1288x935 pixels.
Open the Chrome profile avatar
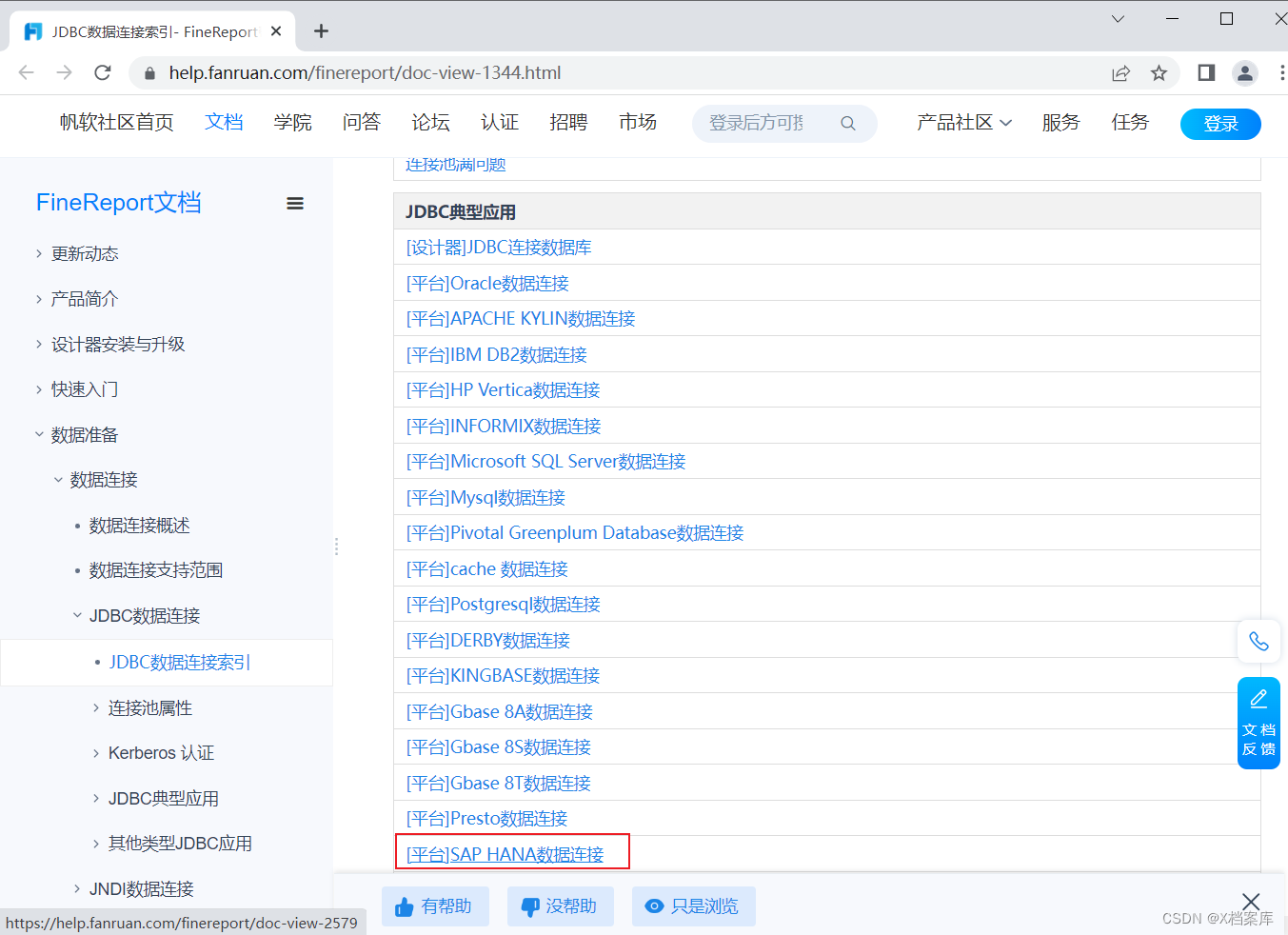[1245, 72]
